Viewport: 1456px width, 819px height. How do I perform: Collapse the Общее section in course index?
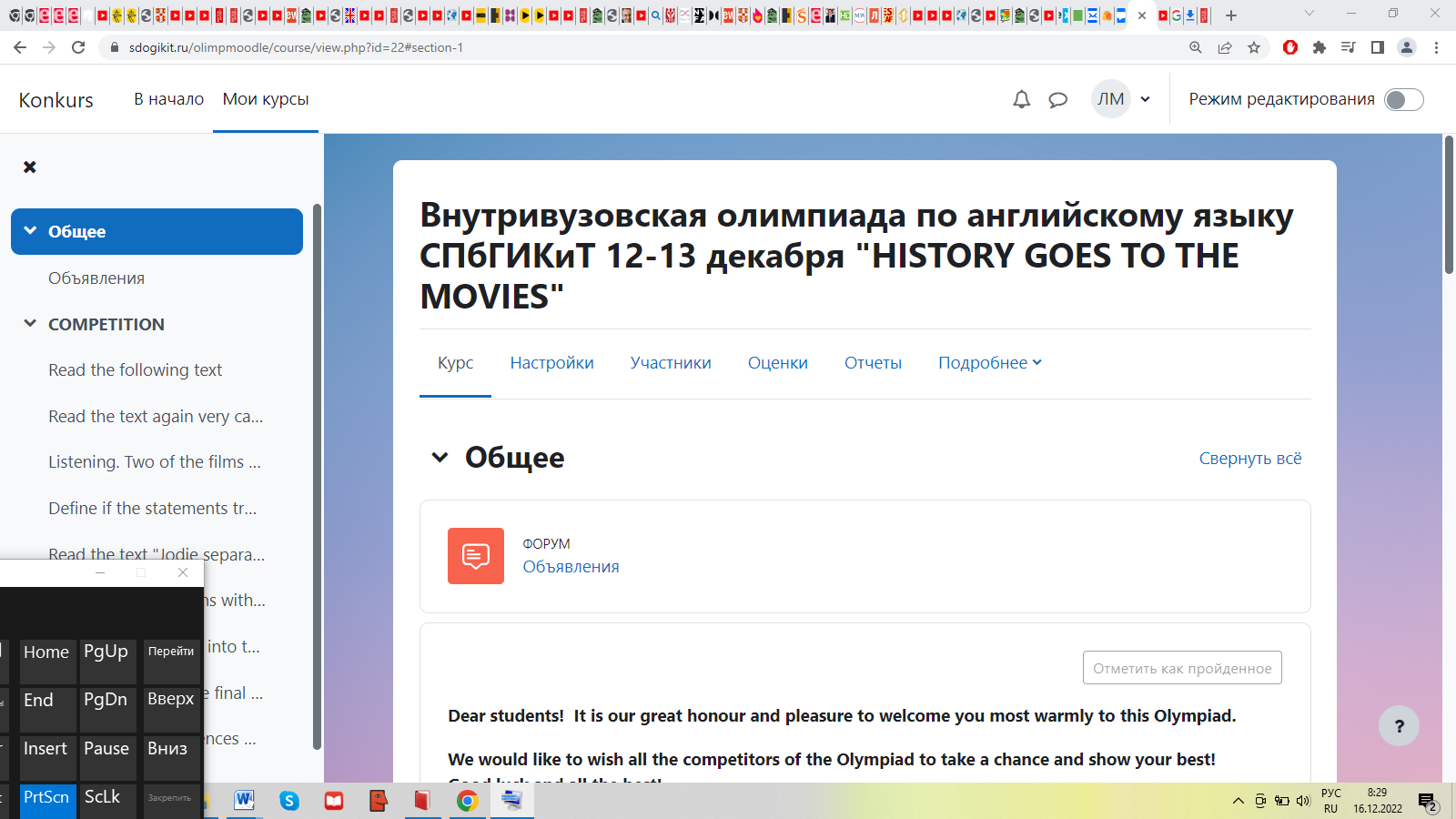[30, 231]
